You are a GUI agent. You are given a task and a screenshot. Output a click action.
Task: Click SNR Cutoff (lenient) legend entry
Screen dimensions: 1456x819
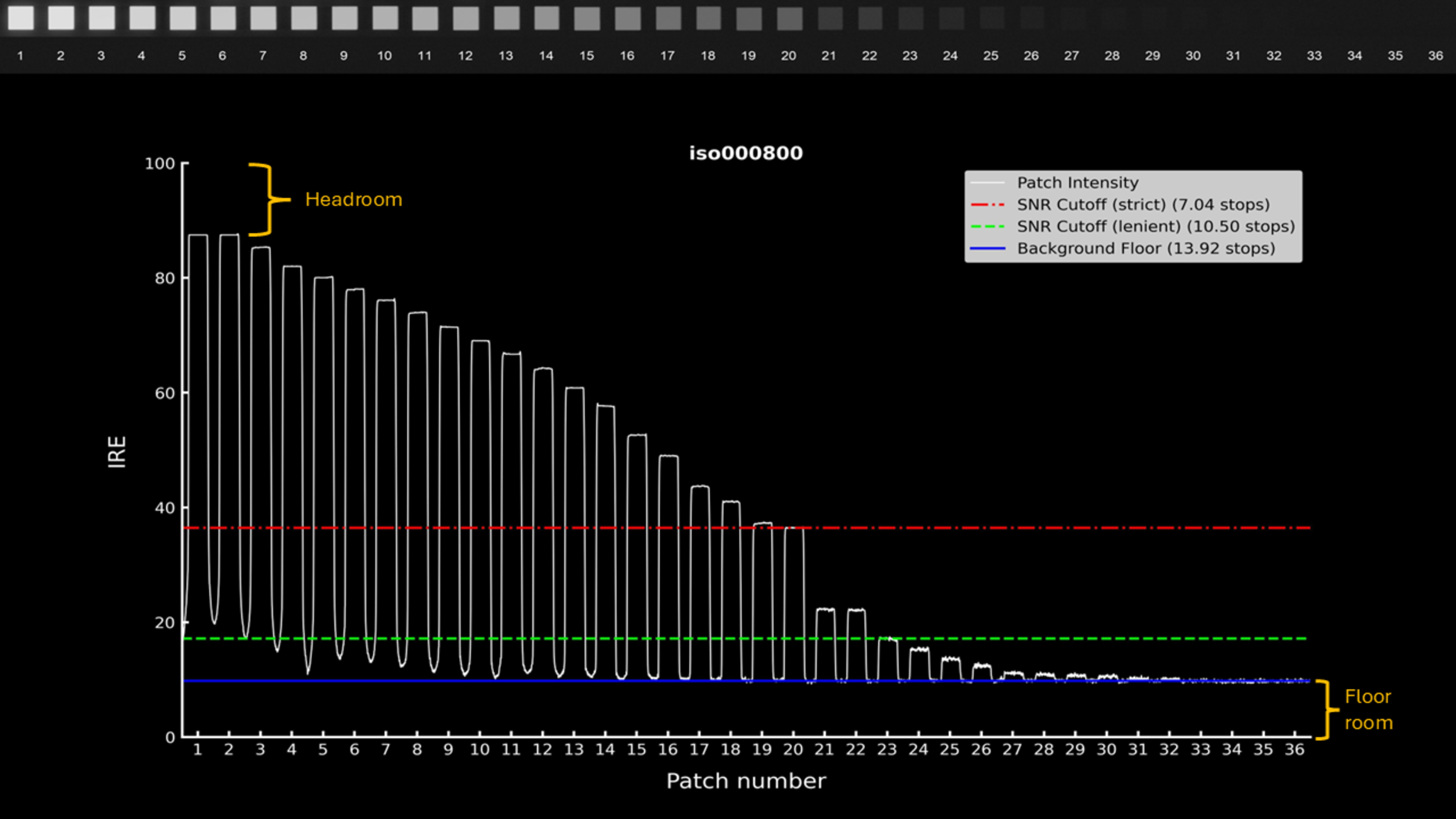[x=1155, y=227]
